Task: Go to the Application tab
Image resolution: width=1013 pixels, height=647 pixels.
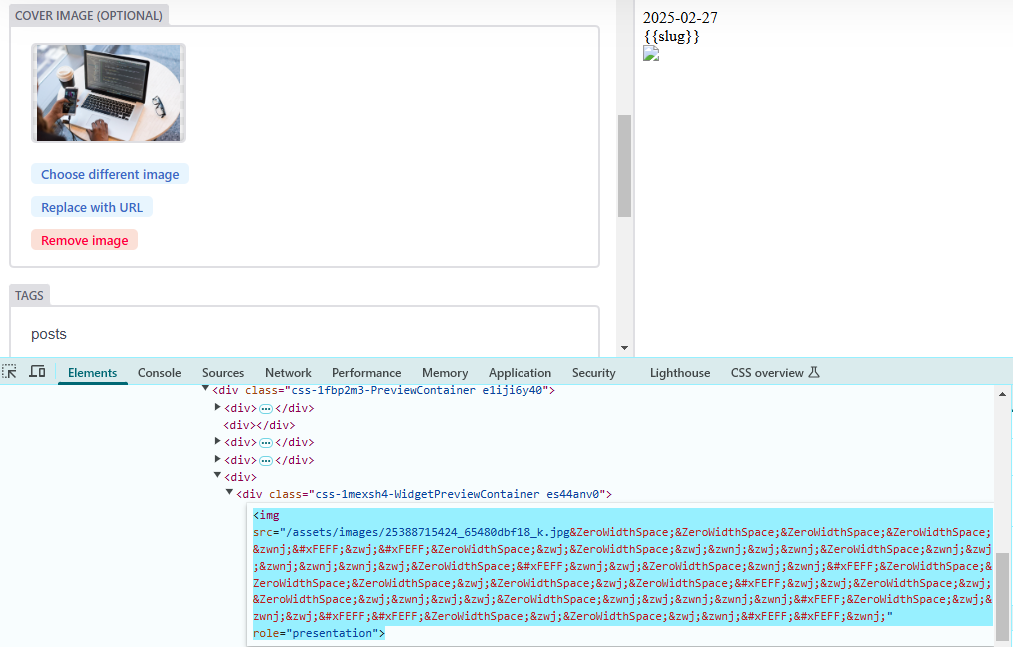Action: click(519, 373)
